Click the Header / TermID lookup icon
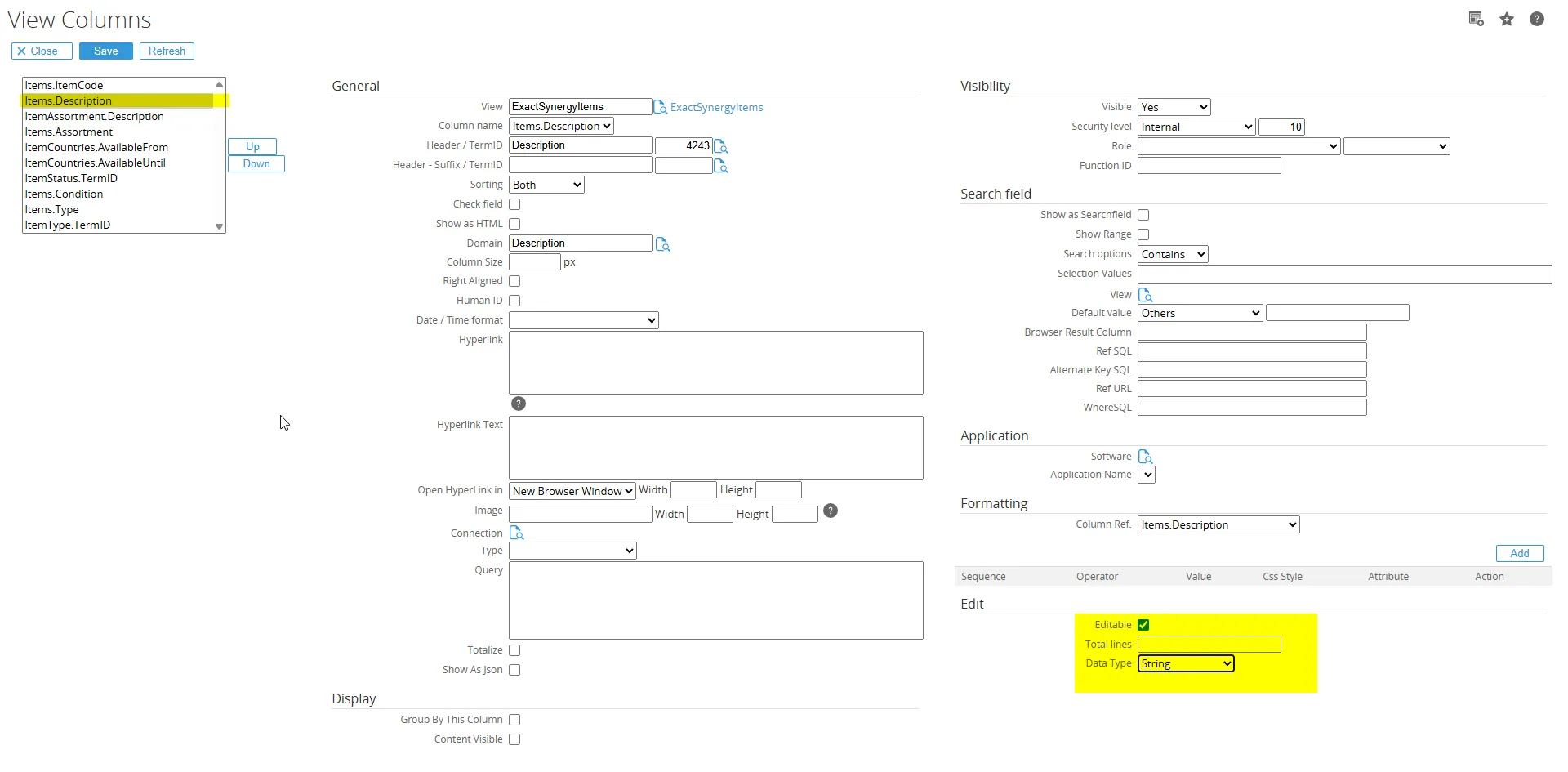This screenshot has height=772, width=1568. (720, 146)
